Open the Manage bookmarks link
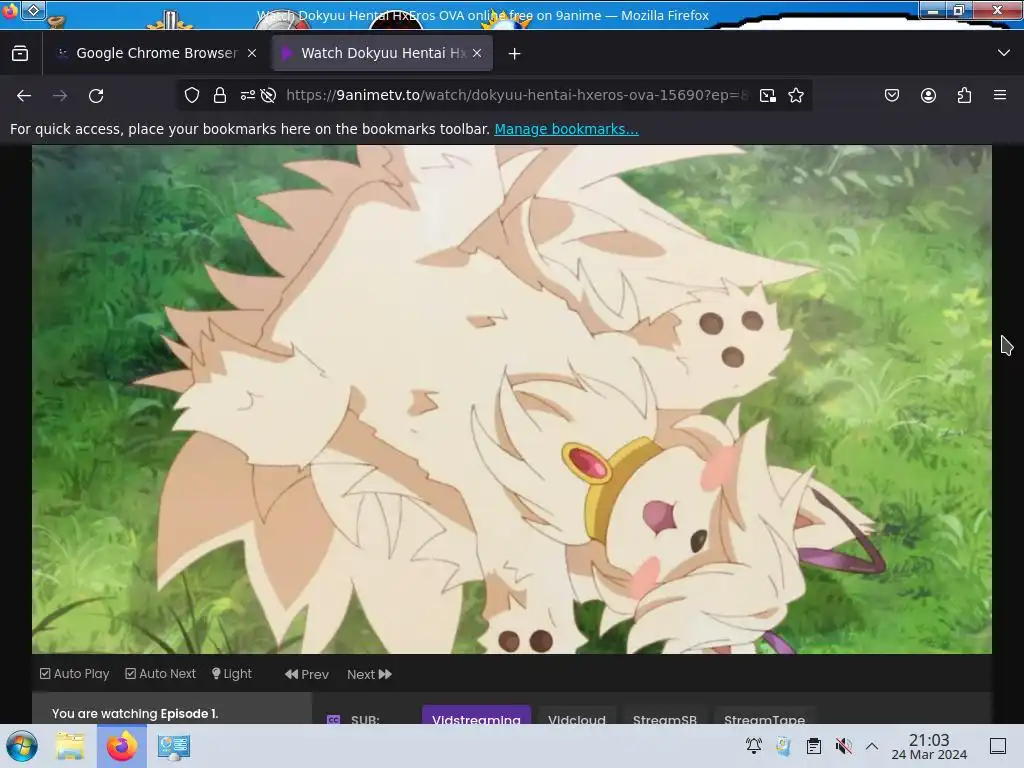The height and width of the screenshot is (768, 1024). [x=566, y=129]
